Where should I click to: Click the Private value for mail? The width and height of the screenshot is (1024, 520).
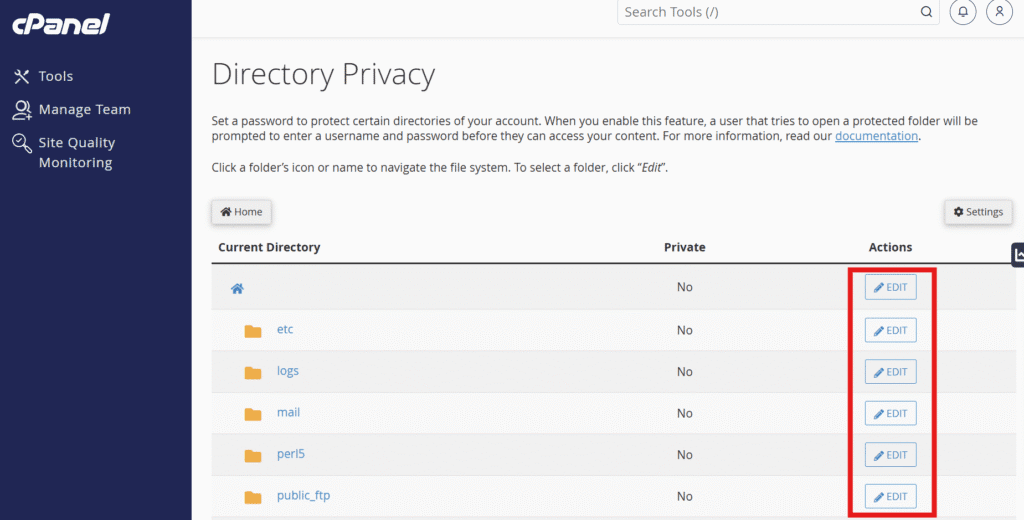click(684, 414)
